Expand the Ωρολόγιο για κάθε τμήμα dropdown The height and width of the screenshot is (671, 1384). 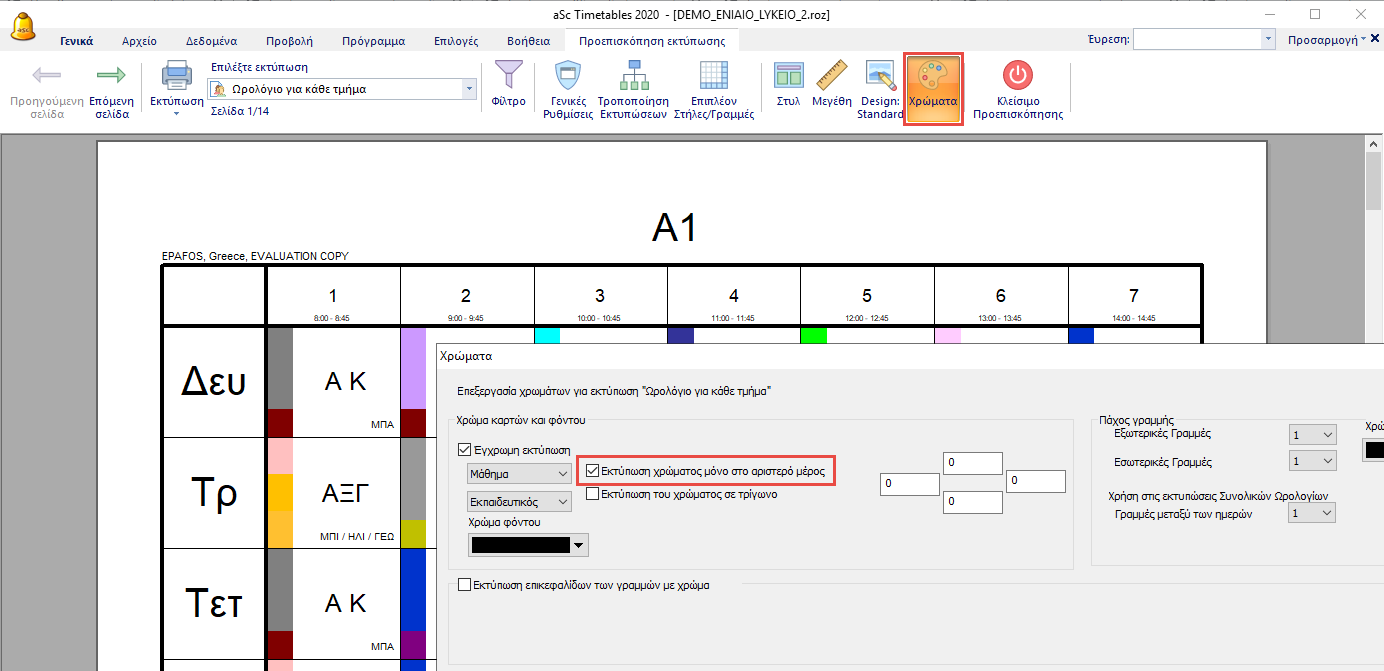(469, 89)
